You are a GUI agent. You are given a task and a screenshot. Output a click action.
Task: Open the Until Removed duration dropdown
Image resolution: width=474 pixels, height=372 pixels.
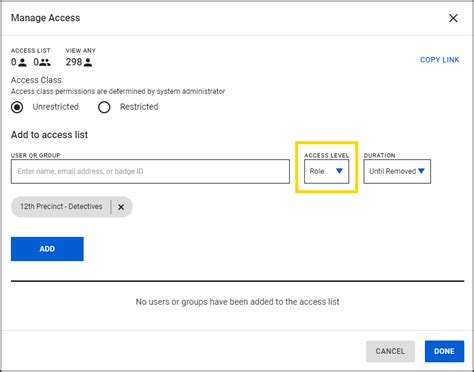coord(397,171)
